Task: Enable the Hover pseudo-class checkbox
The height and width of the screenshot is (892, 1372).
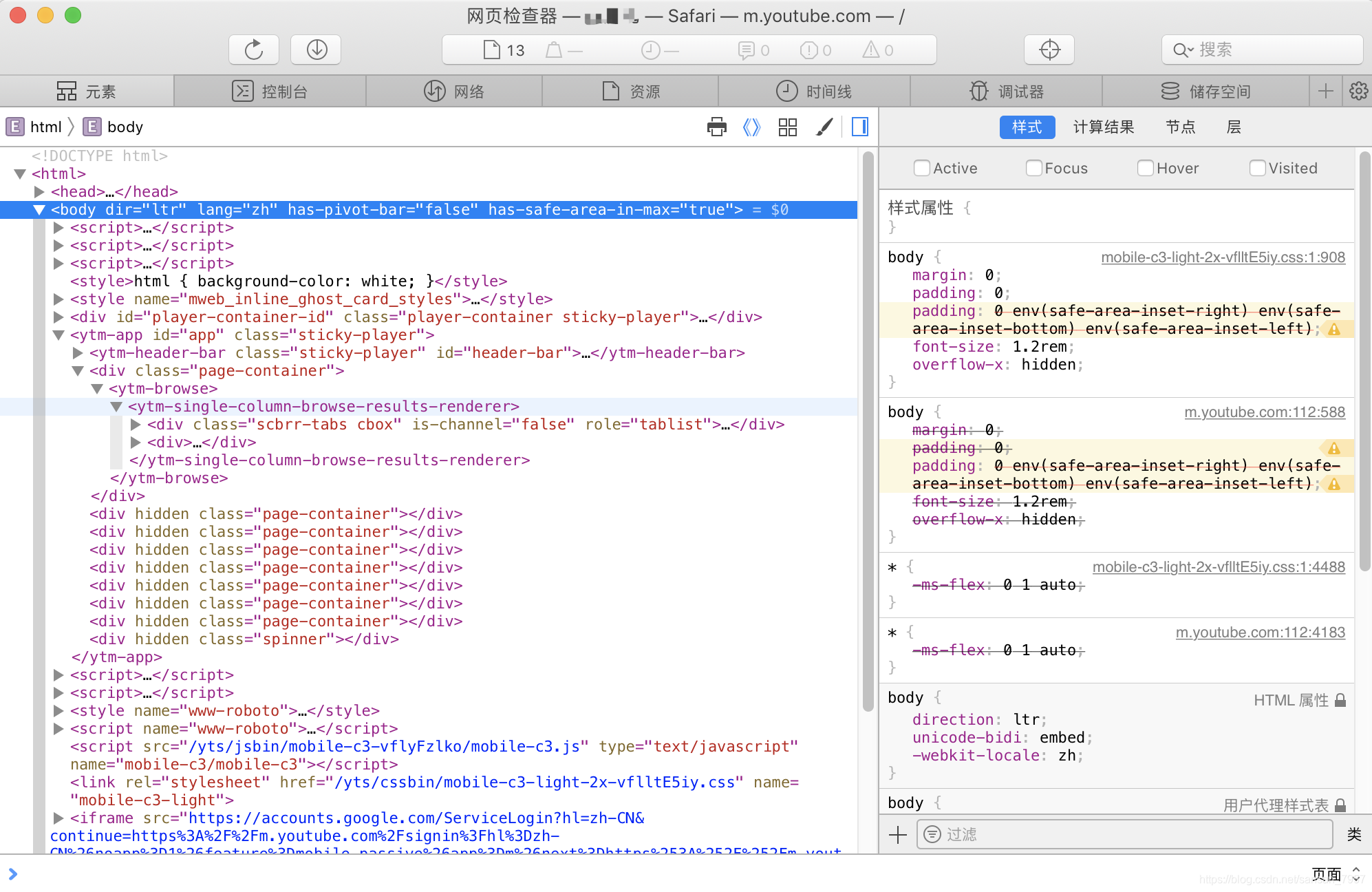Action: click(x=1145, y=168)
